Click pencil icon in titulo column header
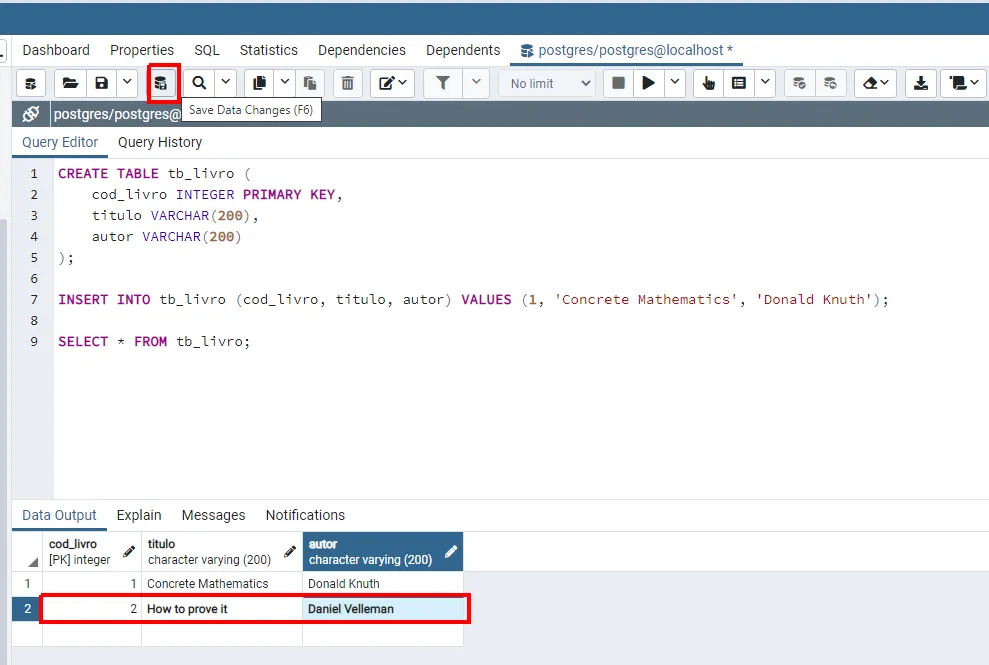The width and height of the screenshot is (989, 665). click(290, 551)
